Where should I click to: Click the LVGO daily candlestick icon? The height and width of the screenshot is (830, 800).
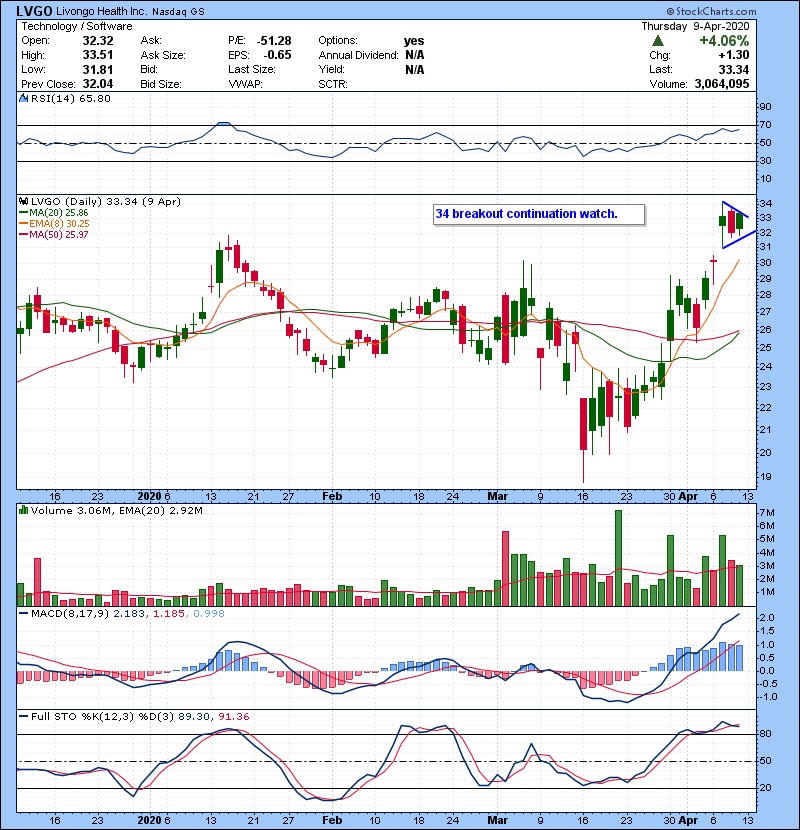tap(24, 202)
